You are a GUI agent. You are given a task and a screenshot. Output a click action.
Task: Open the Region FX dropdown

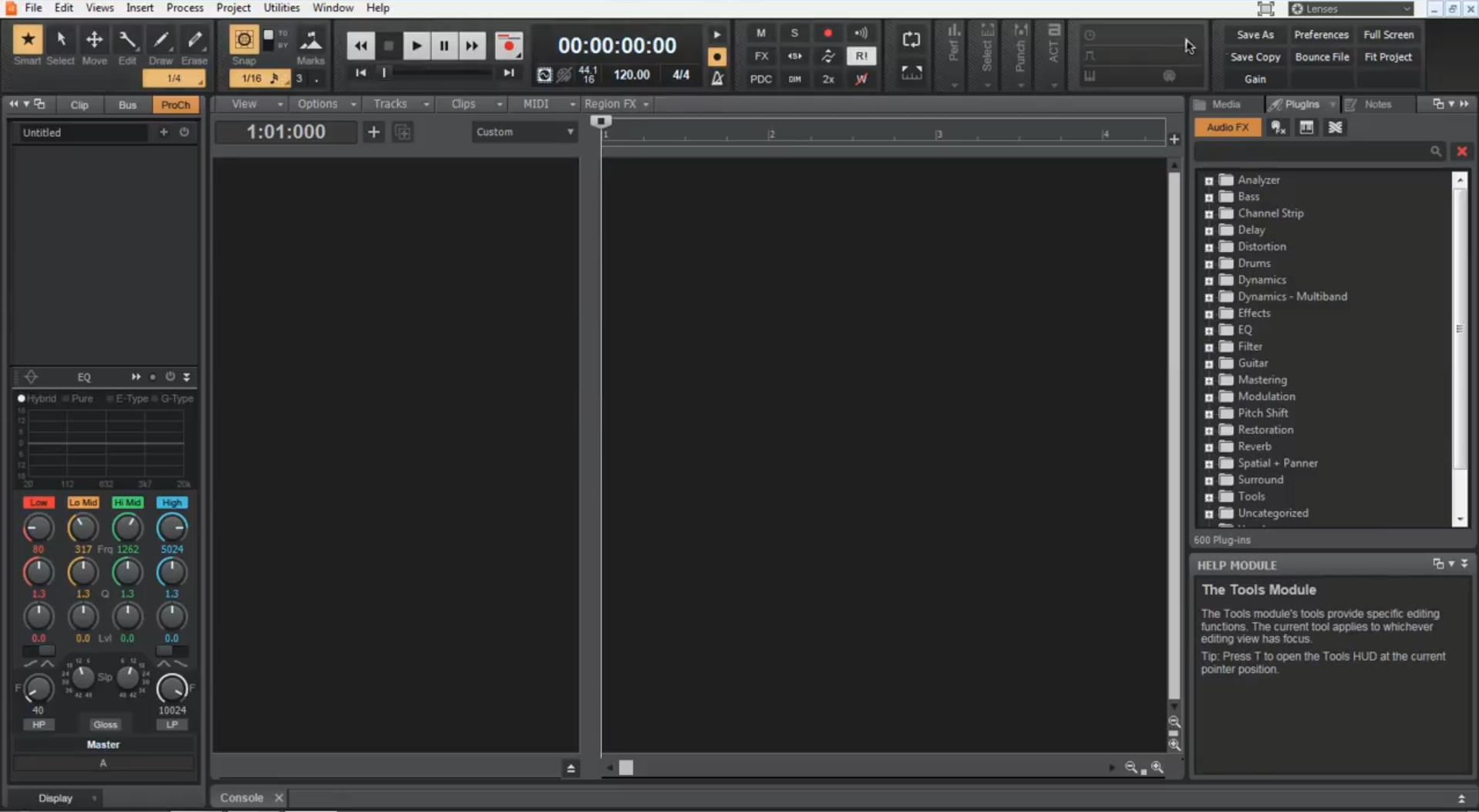coord(616,104)
